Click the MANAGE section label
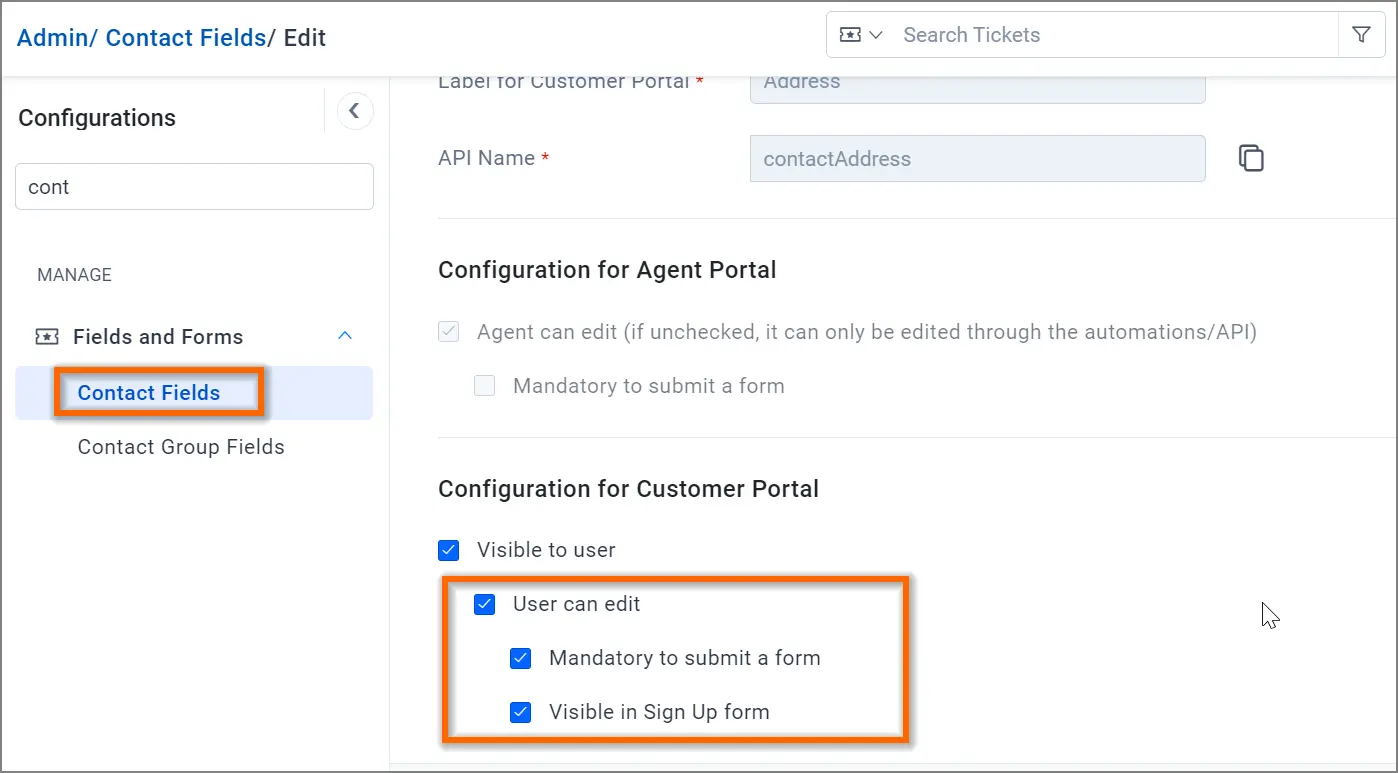This screenshot has height=773, width=1398. (74, 275)
